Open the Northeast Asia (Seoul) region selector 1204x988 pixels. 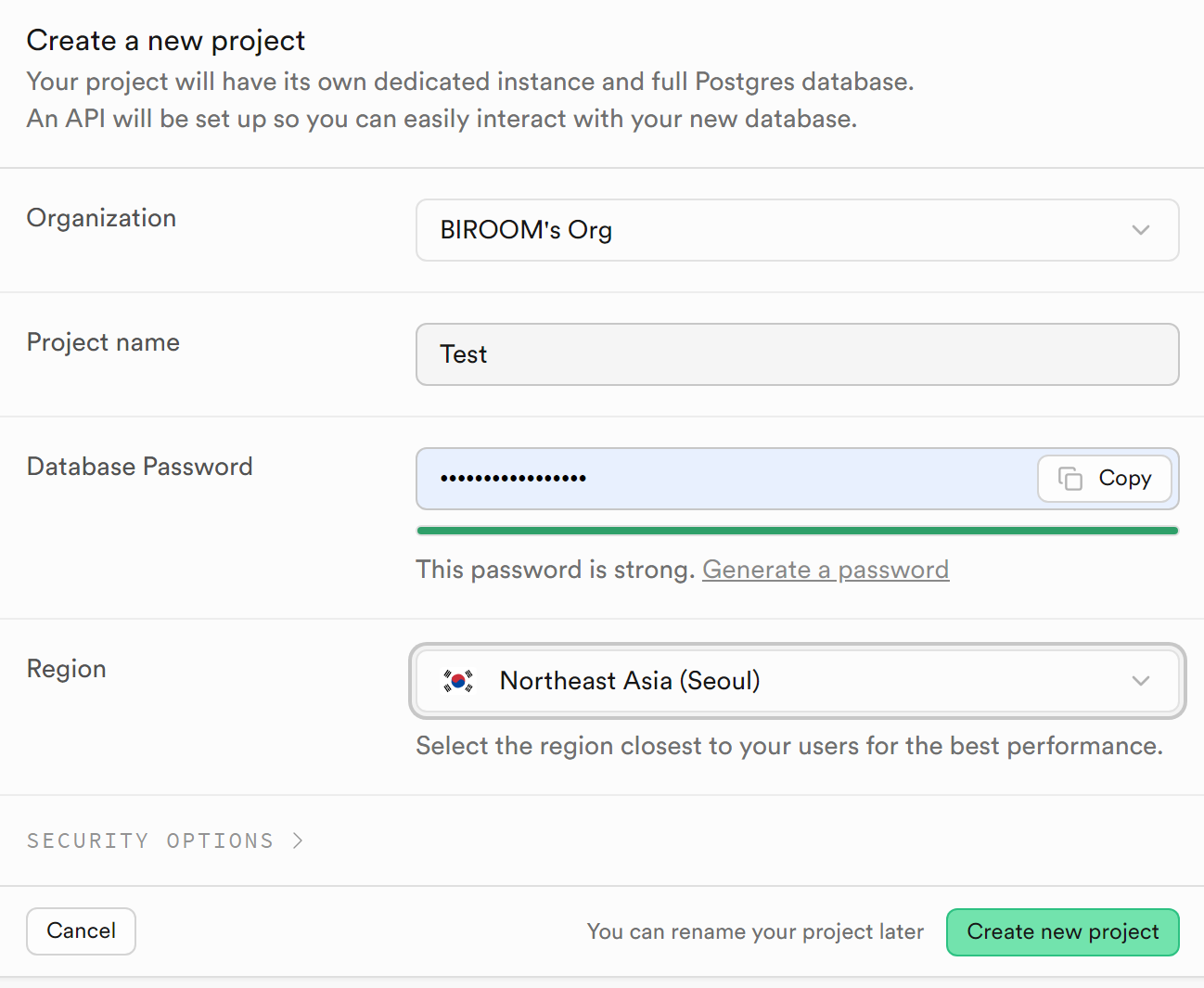tap(798, 681)
